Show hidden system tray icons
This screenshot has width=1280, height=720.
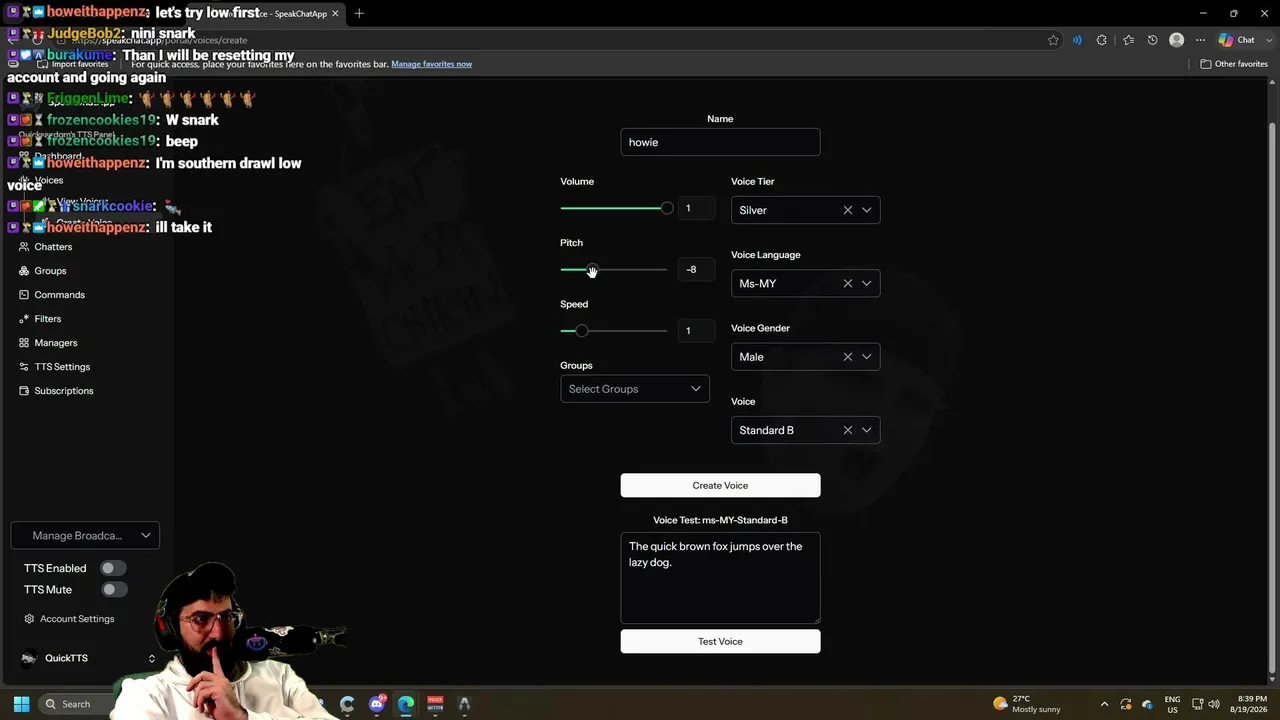click(x=1104, y=704)
